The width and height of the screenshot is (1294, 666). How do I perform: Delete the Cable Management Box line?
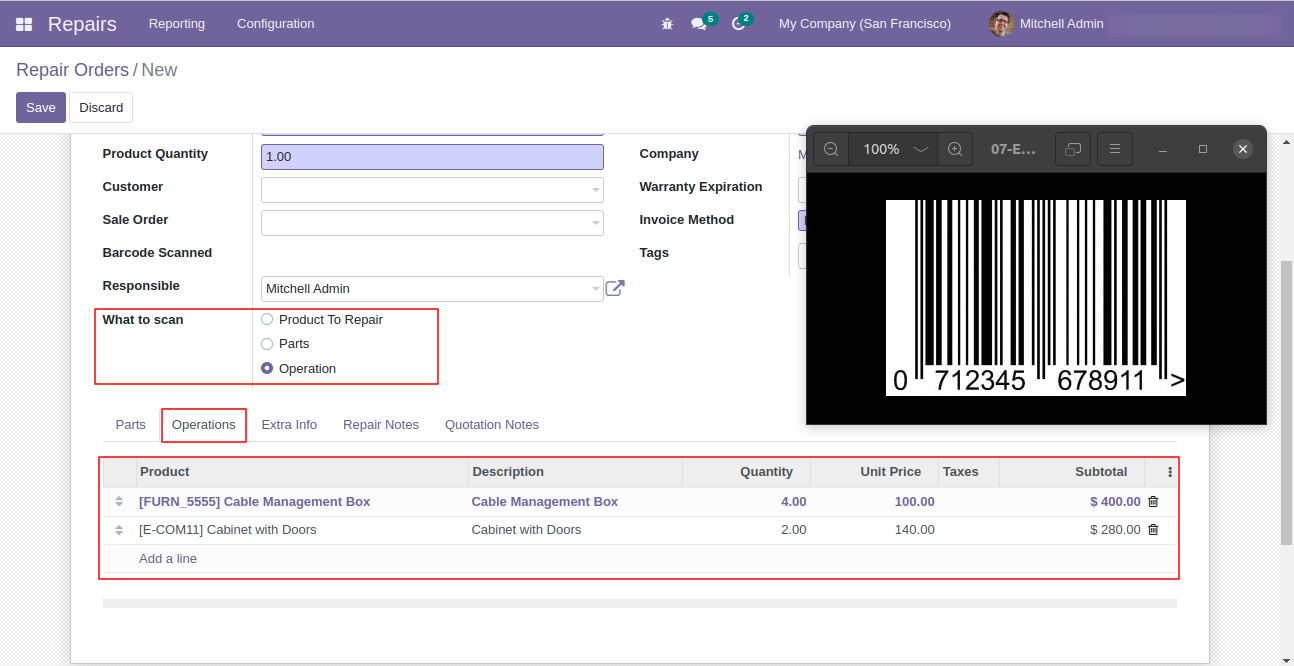click(1153, 502)
